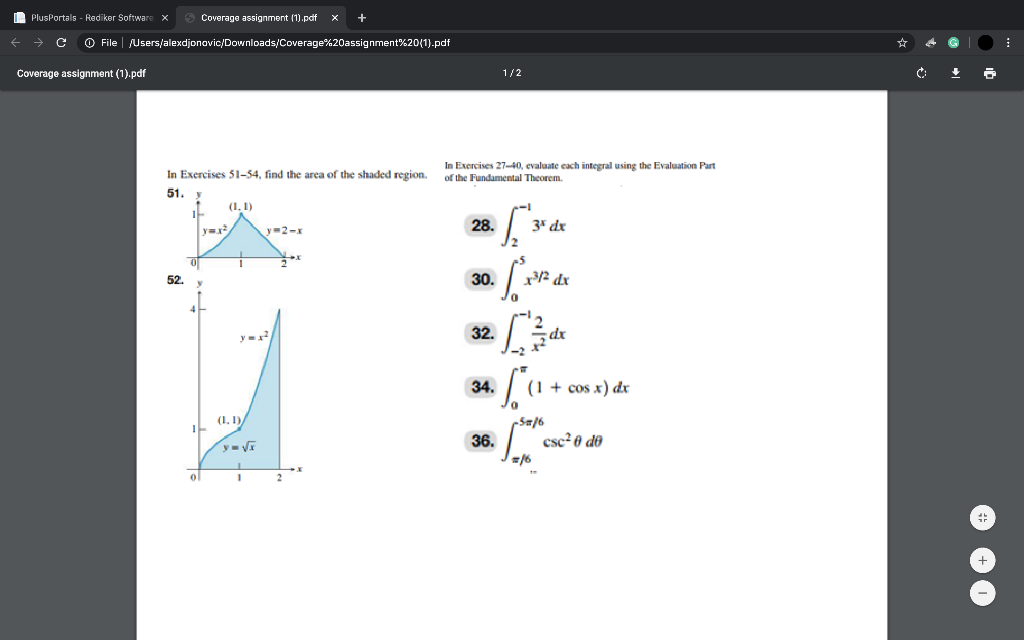Open the forward navigation arrow

click(36, 42)
